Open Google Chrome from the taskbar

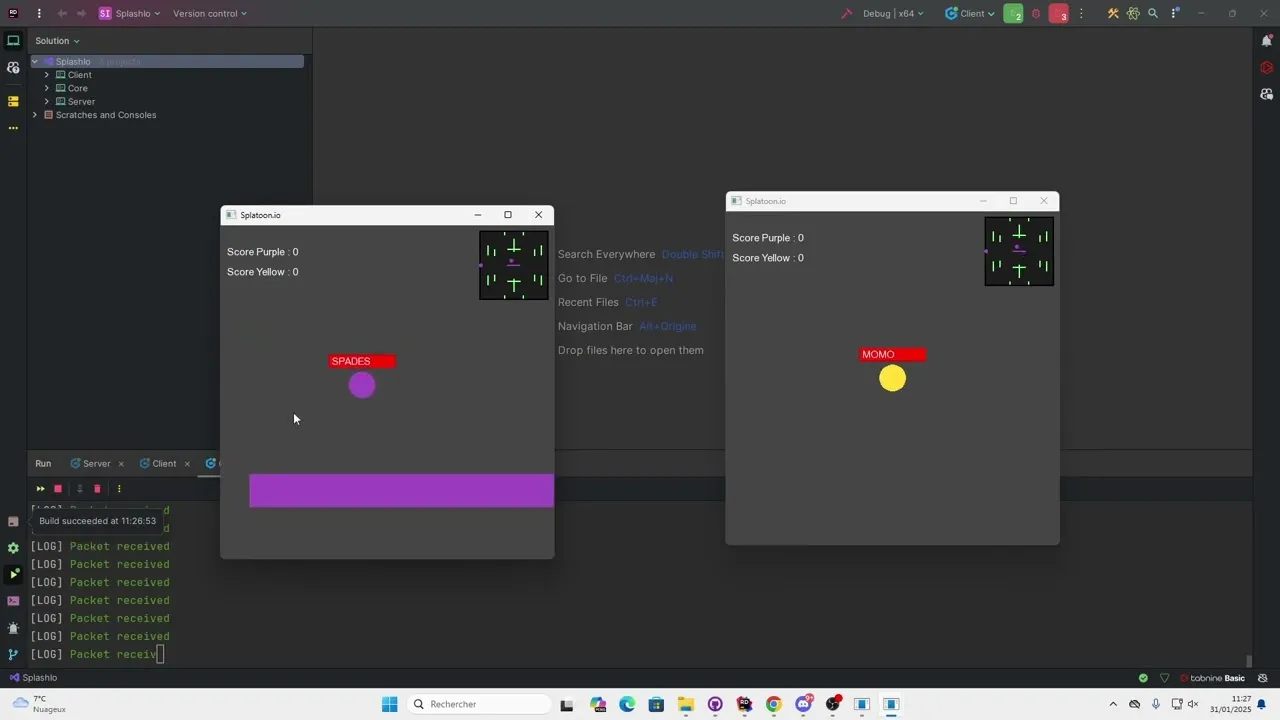[773, 704]
